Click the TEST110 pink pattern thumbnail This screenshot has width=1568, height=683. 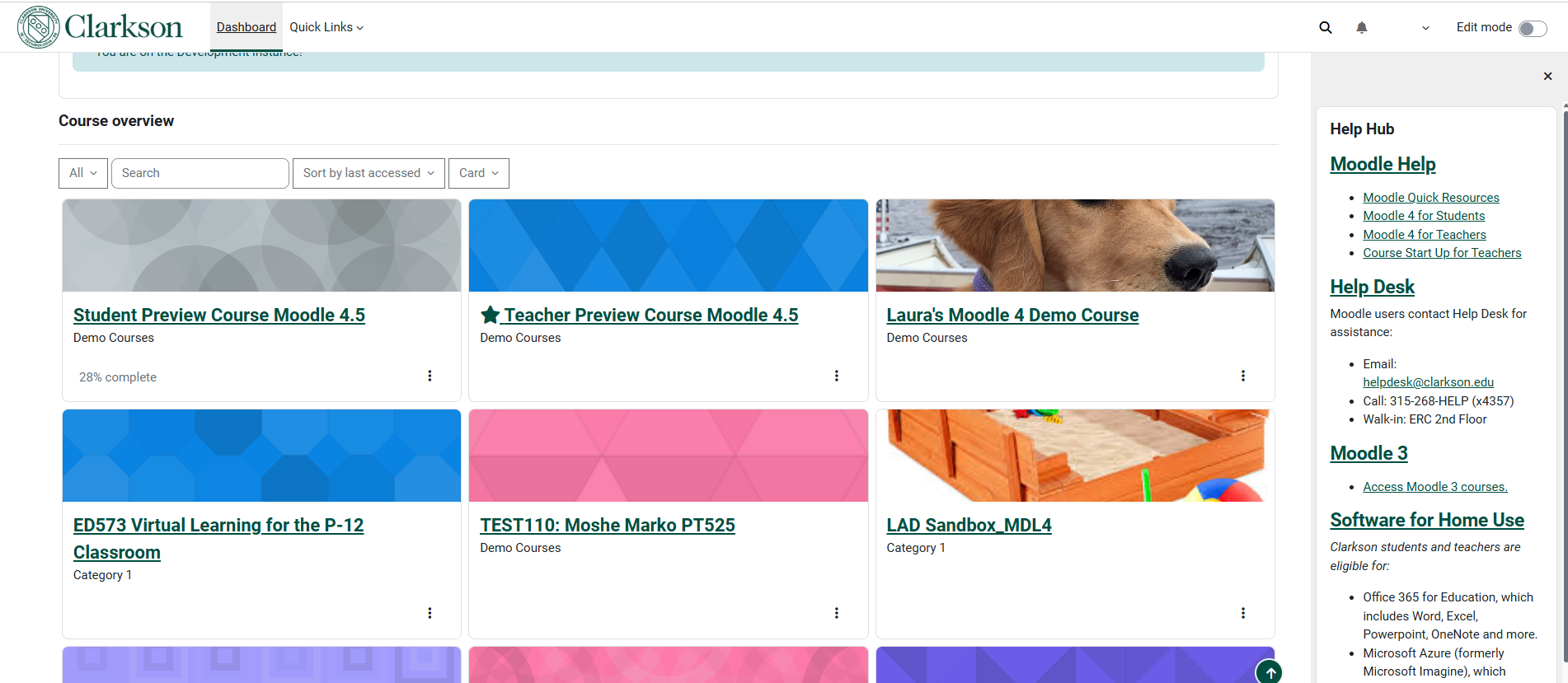tap(669, 456)
